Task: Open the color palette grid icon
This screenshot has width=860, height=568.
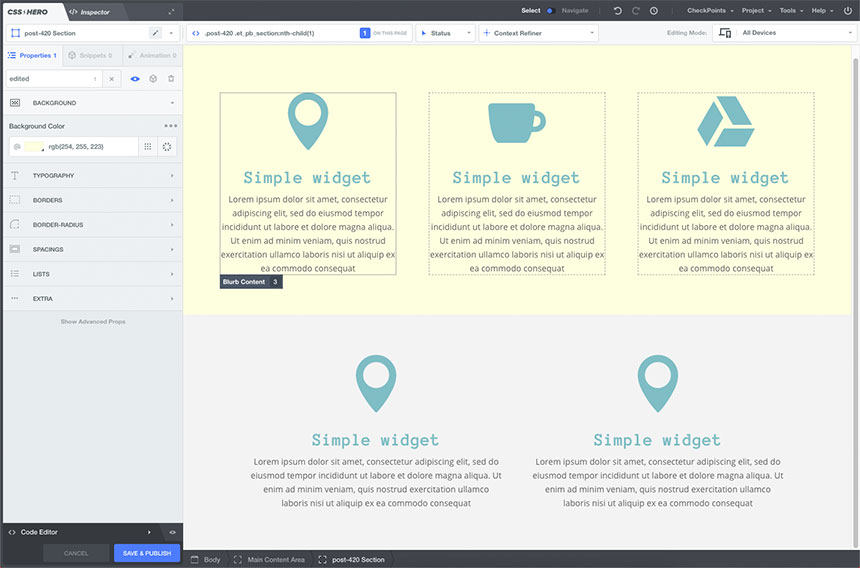Action: (x=148, y=146)
